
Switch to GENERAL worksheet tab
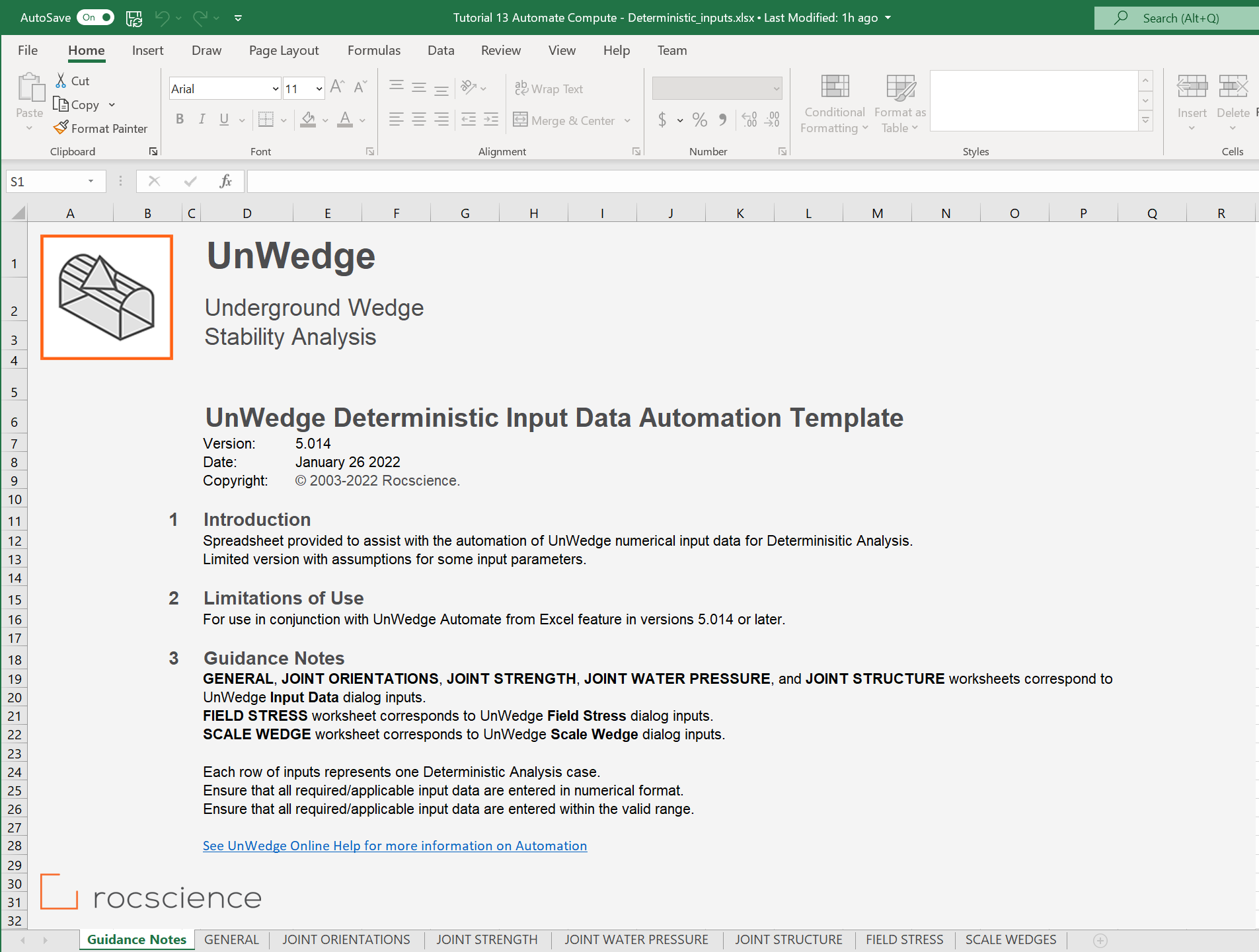pyautogui.click(x=231, y=939)
